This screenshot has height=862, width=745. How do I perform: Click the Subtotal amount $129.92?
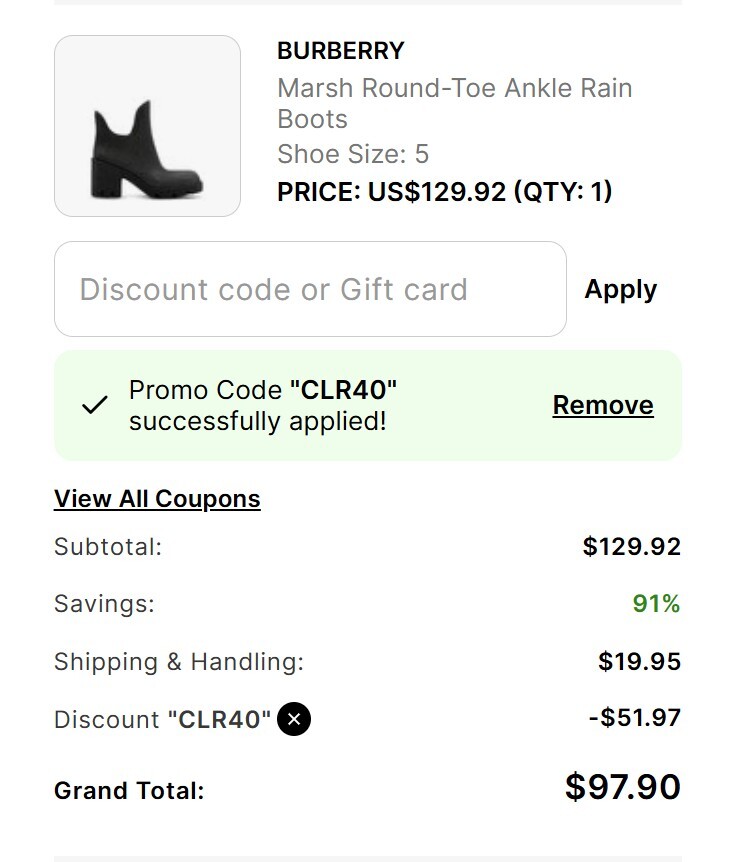(631, 547)
